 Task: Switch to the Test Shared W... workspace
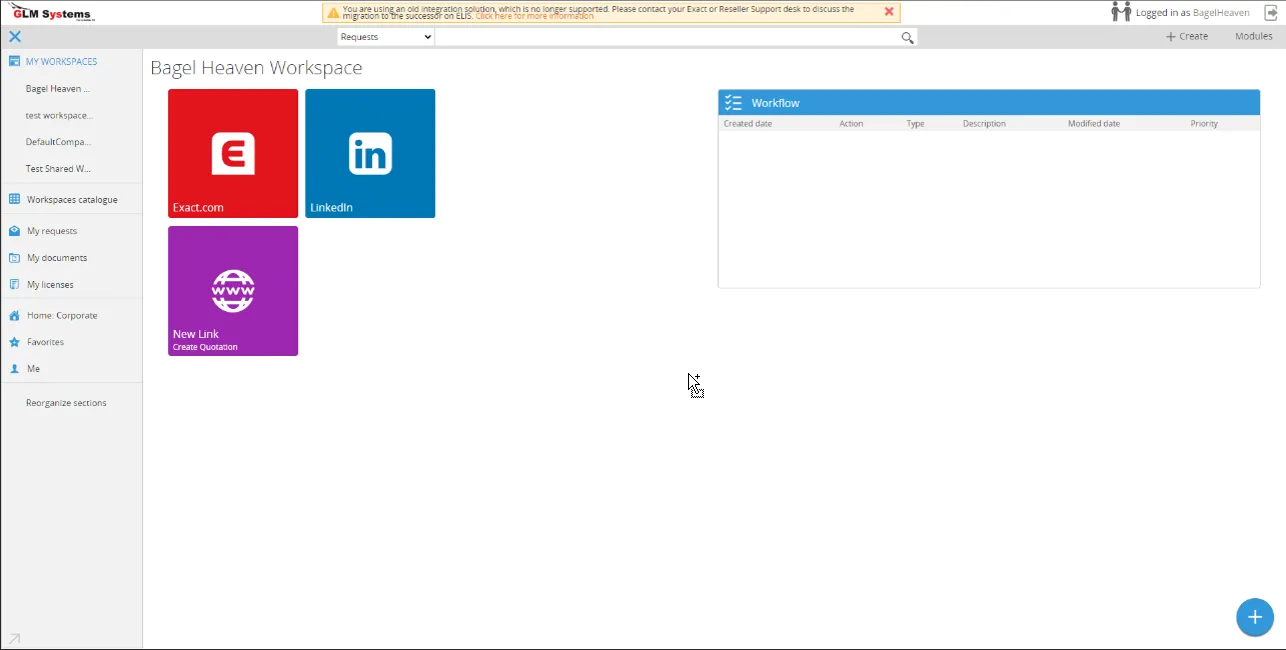[58, 168]
